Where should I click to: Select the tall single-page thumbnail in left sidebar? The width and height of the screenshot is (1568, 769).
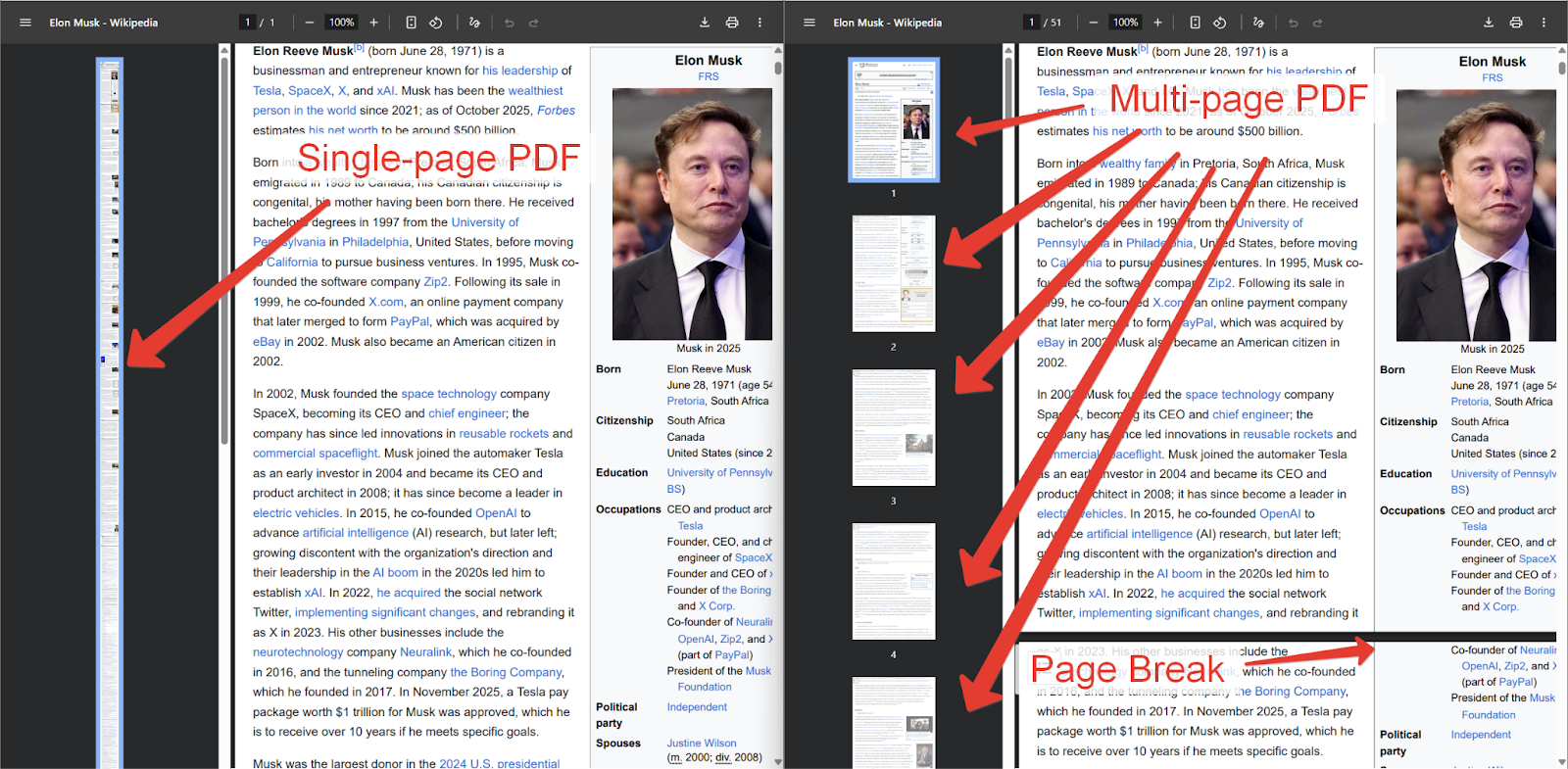tap(110, 411)
